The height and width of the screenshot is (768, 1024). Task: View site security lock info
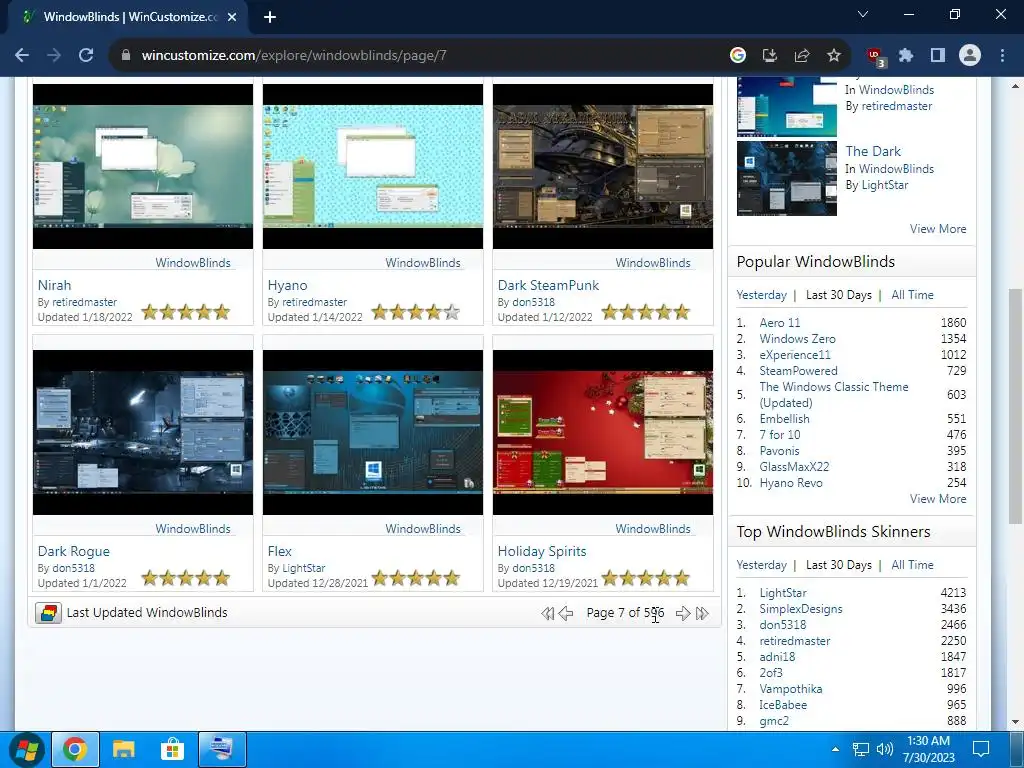coord(125,56)
